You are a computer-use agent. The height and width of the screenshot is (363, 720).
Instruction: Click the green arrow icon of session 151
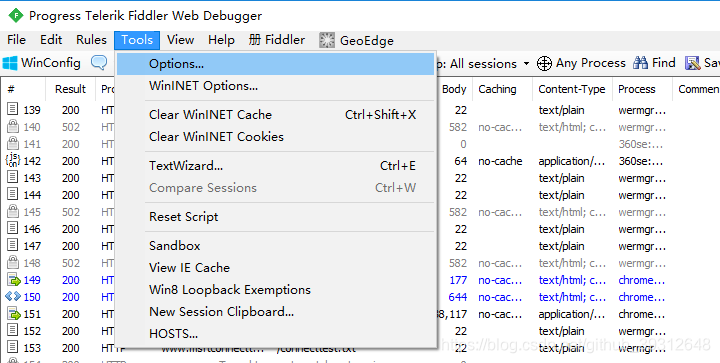14,313
